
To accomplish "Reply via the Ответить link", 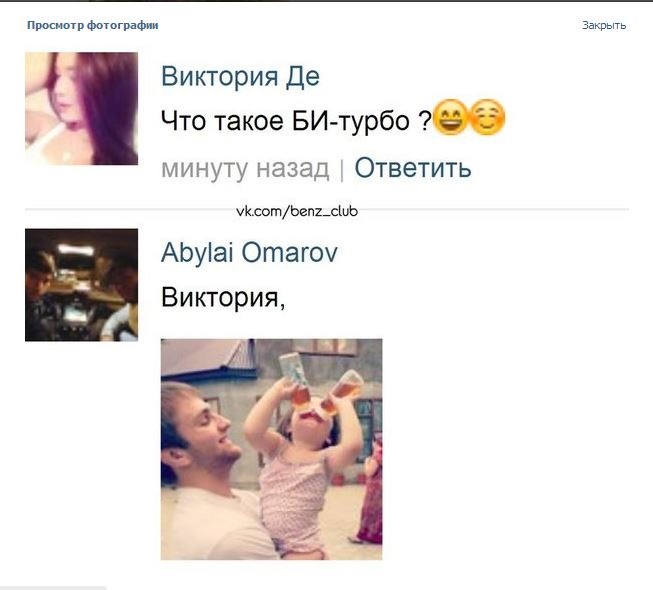I will (413, 168).
